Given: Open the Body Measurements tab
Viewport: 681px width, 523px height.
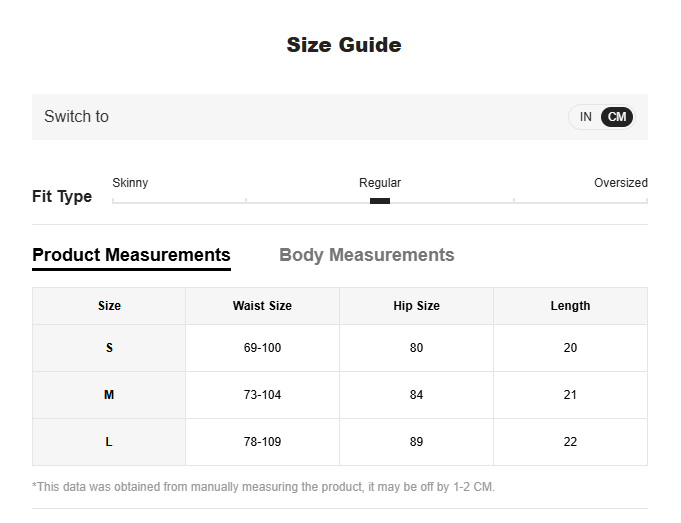Looking at the screenshot, I should coord(366,255).
